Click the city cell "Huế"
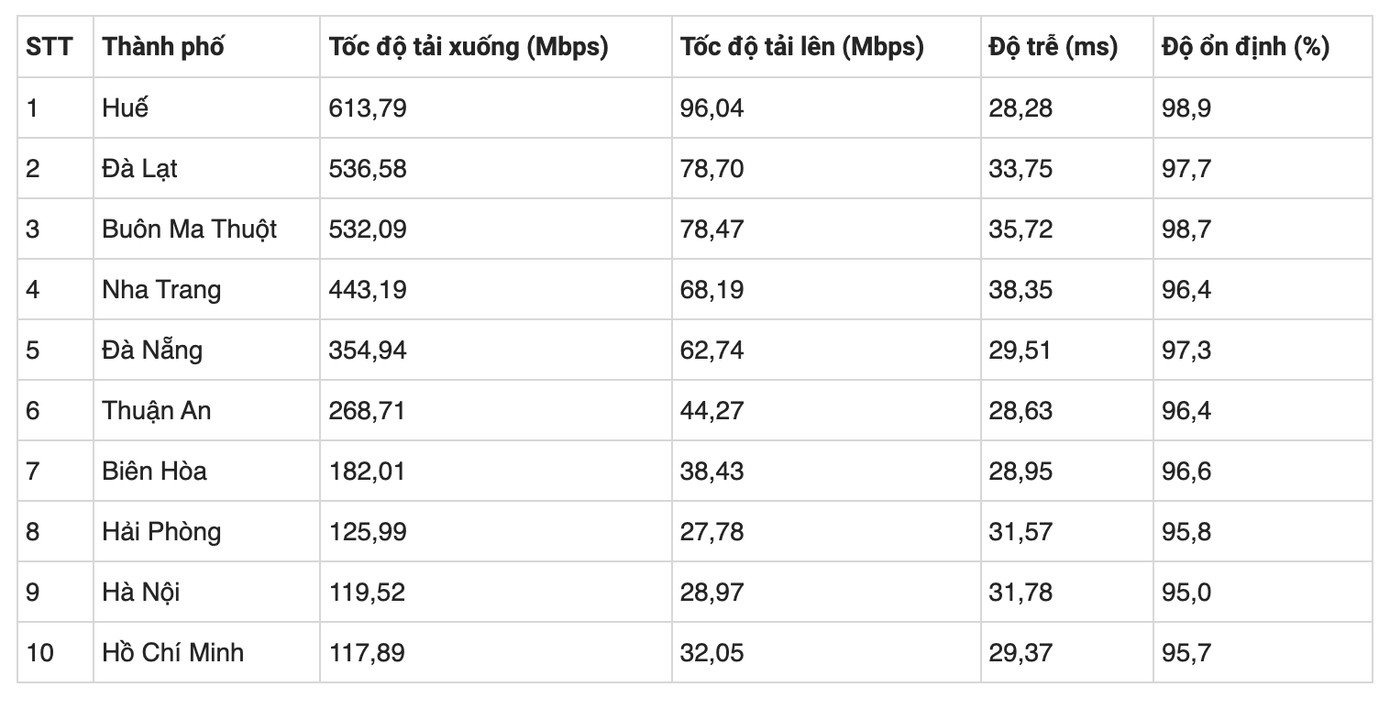This screenshot has width=1390, height=701. [x=125, y=108]
